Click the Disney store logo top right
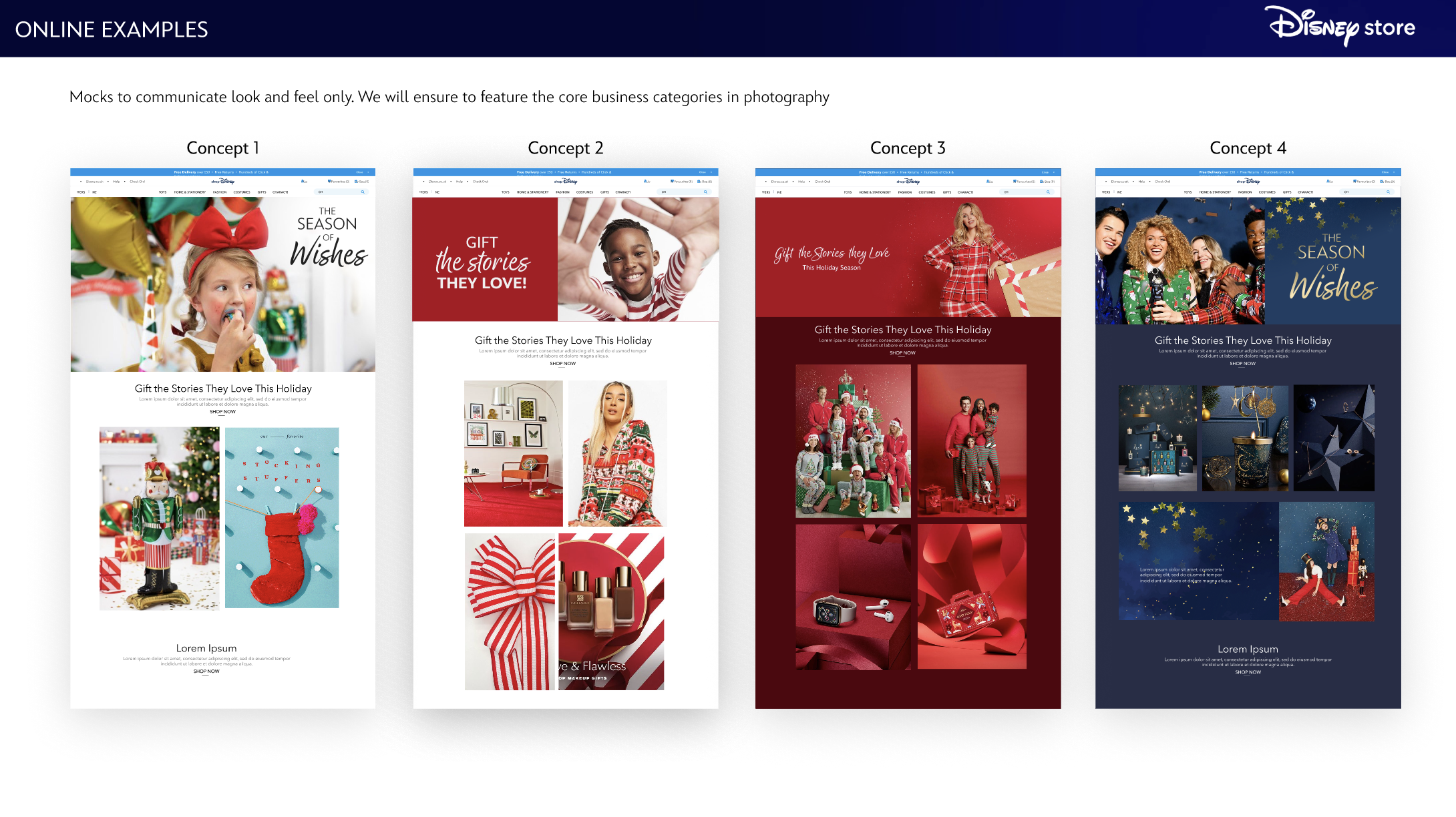 coord(1341,27)
